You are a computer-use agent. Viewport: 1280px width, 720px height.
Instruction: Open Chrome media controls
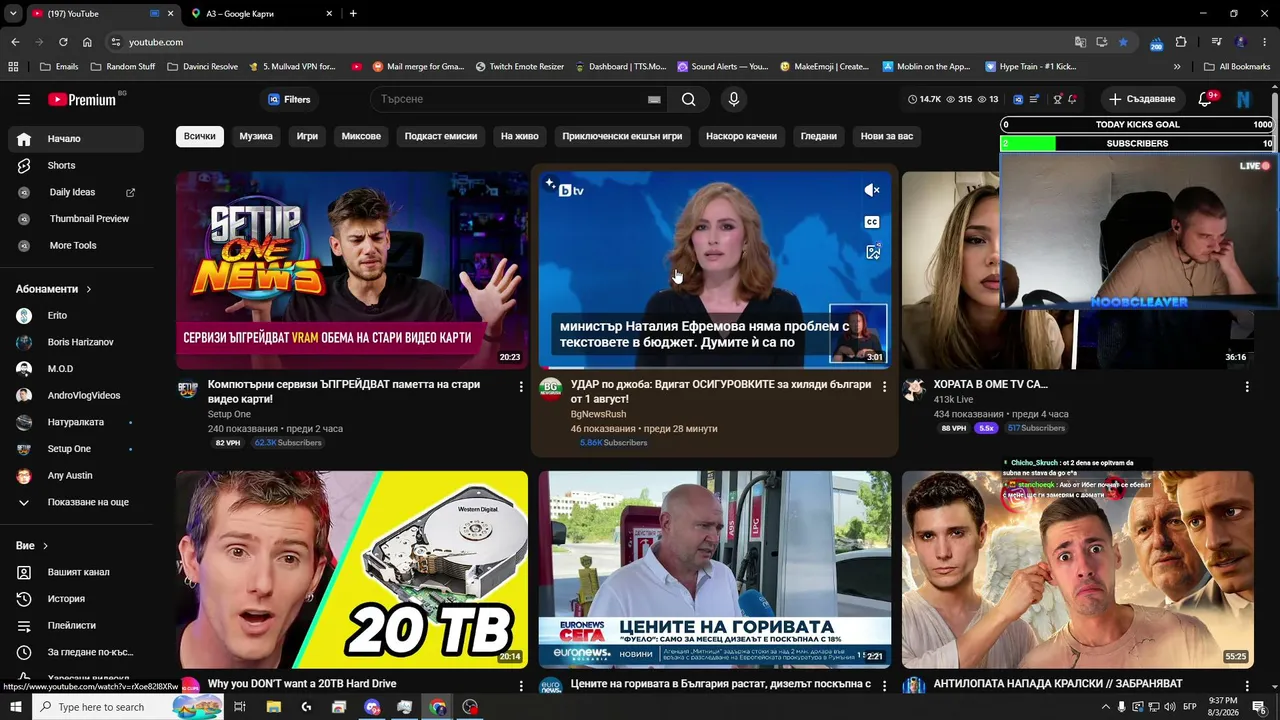1217,42
